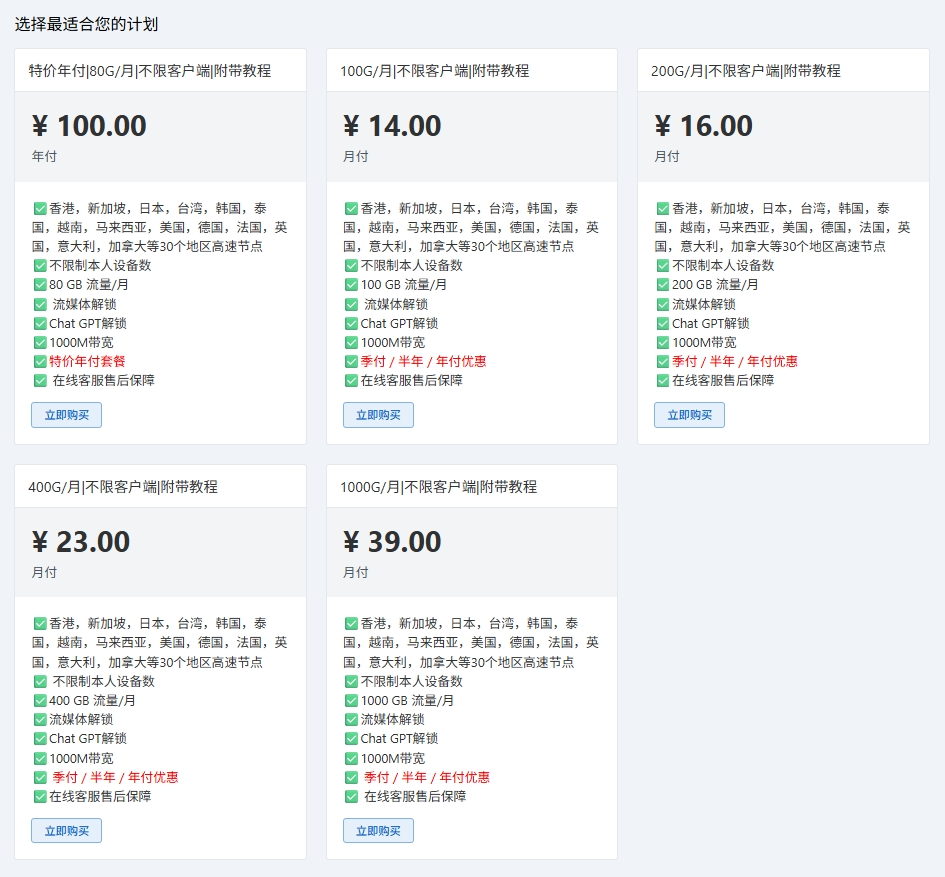Buy the 200G/月 plan via 立即购买

(689, 415)
